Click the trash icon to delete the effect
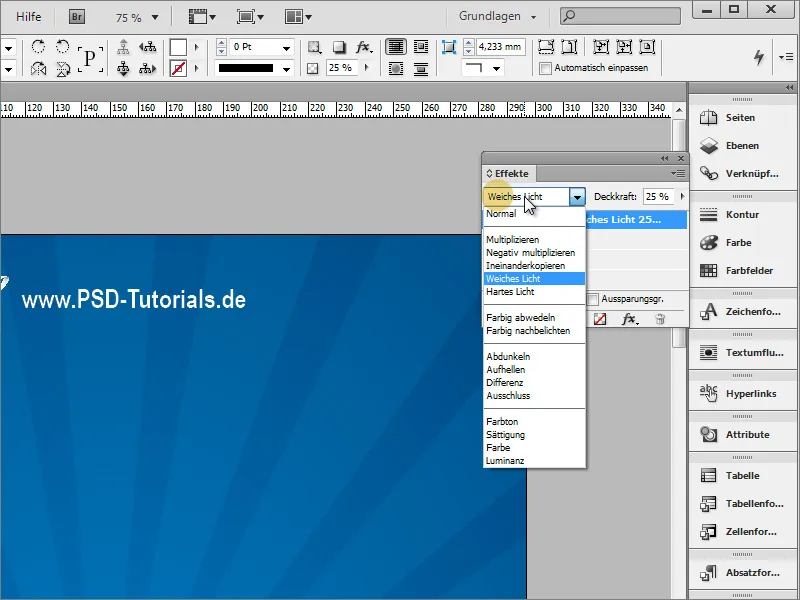 661,319
